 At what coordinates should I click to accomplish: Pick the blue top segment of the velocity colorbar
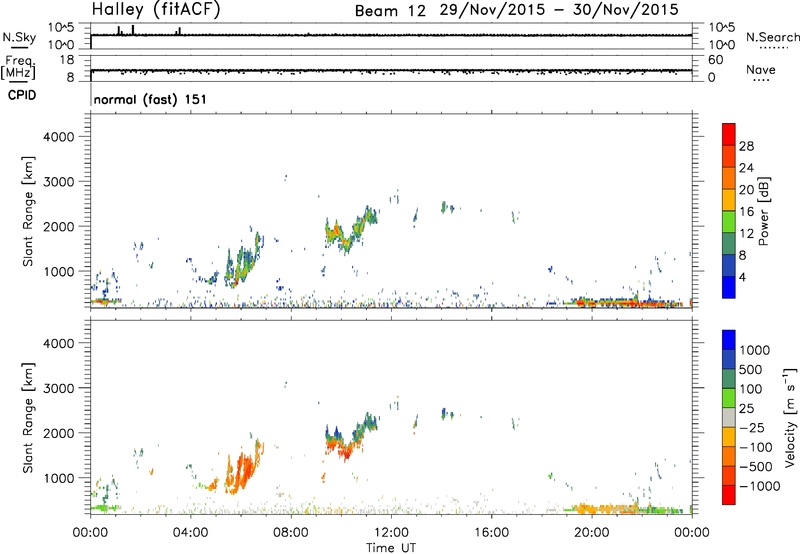coord(729,340)
